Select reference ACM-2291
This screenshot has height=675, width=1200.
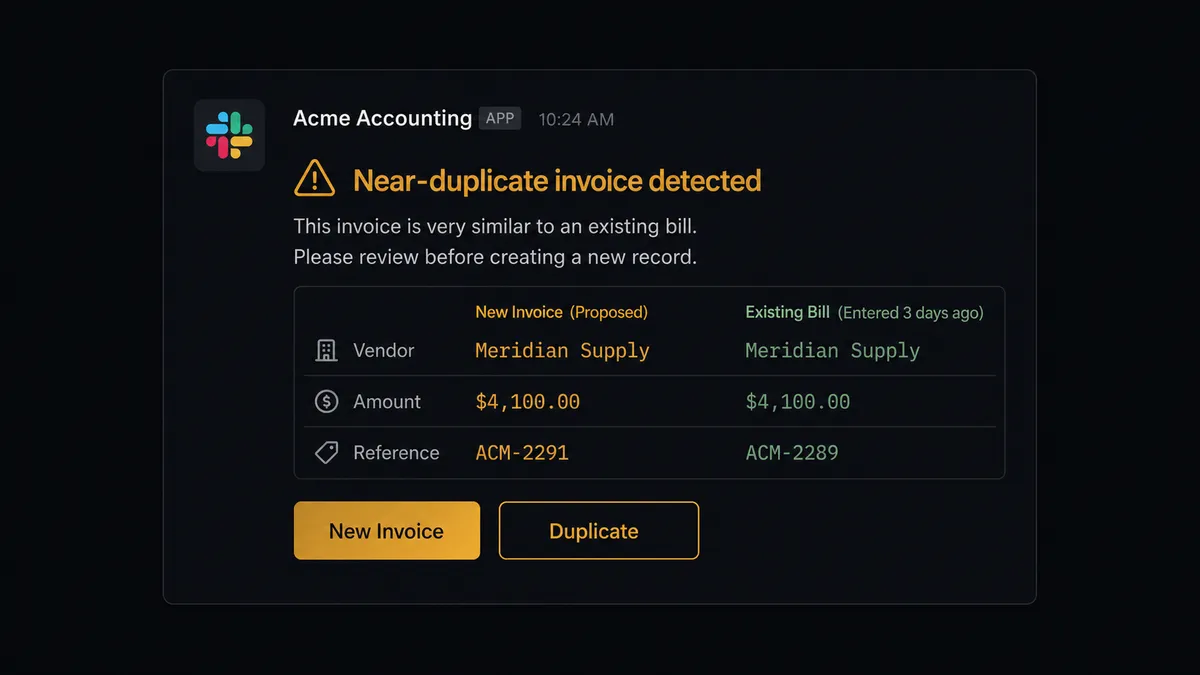[522, 452]
